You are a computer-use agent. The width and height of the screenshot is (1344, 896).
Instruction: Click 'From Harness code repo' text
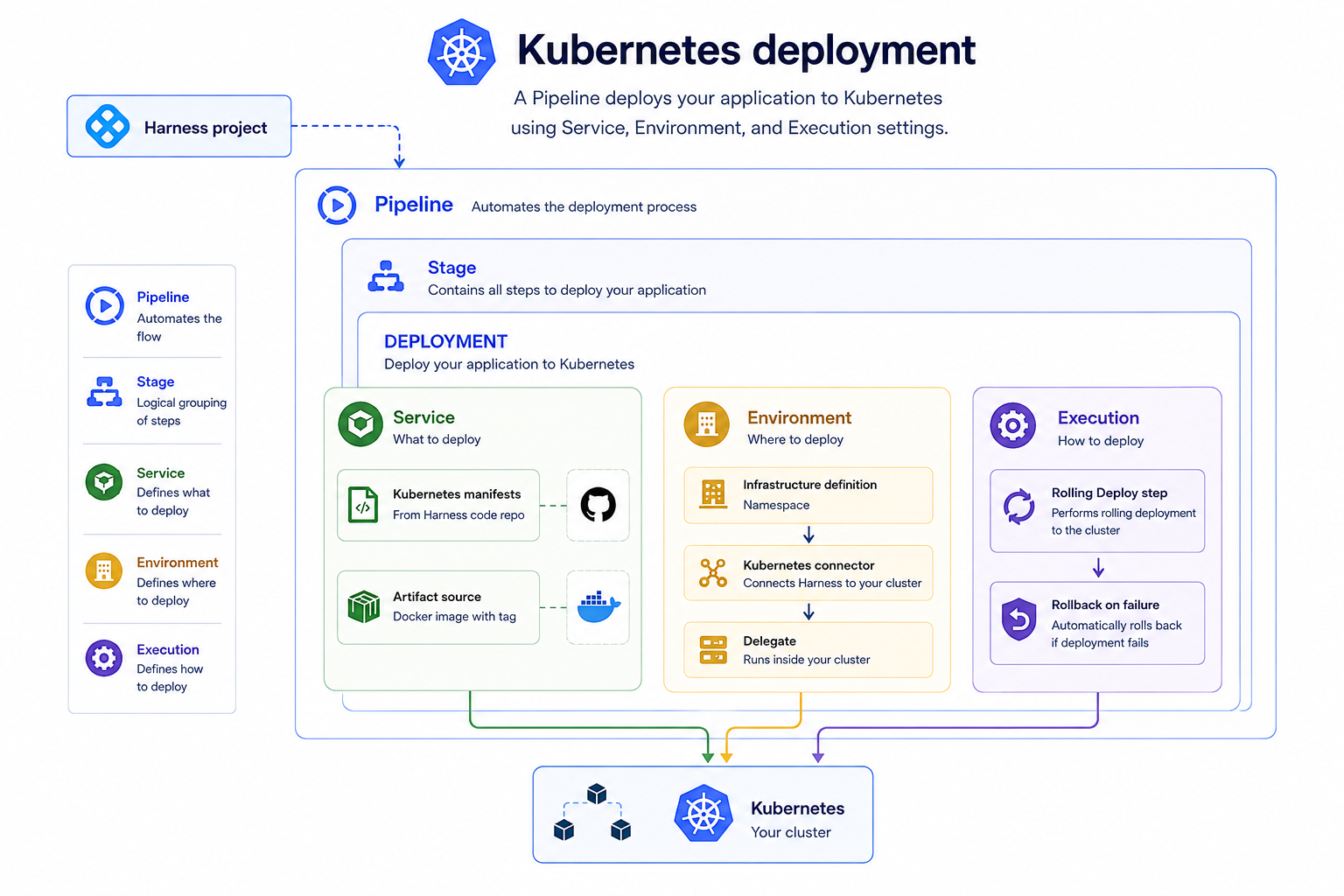point(458,515)
